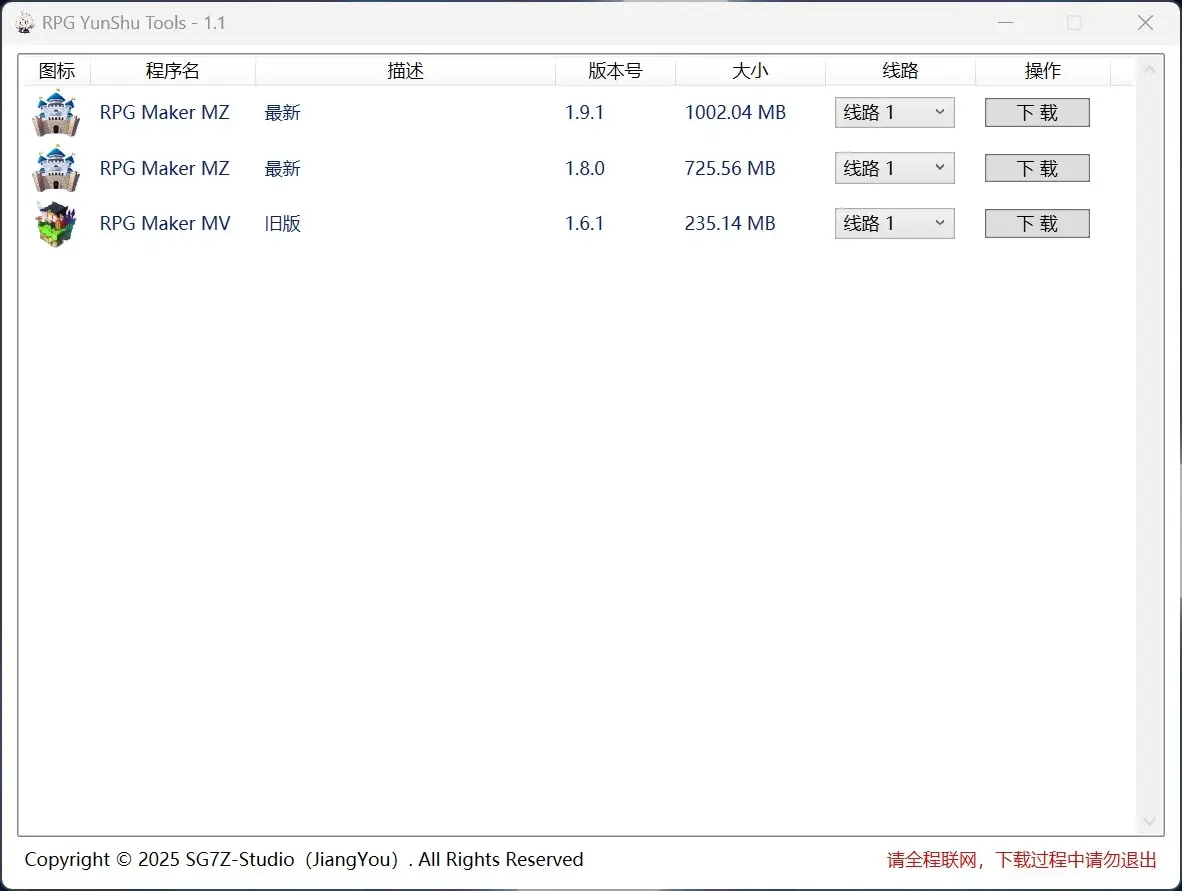The width and height of the screenshot is (1182, 891).
Task: Click version number 1.9.1
Action: click(585, 112)
